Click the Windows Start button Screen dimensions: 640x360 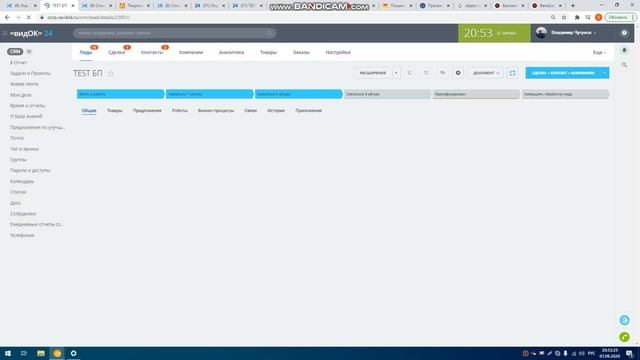click(8, 353)
